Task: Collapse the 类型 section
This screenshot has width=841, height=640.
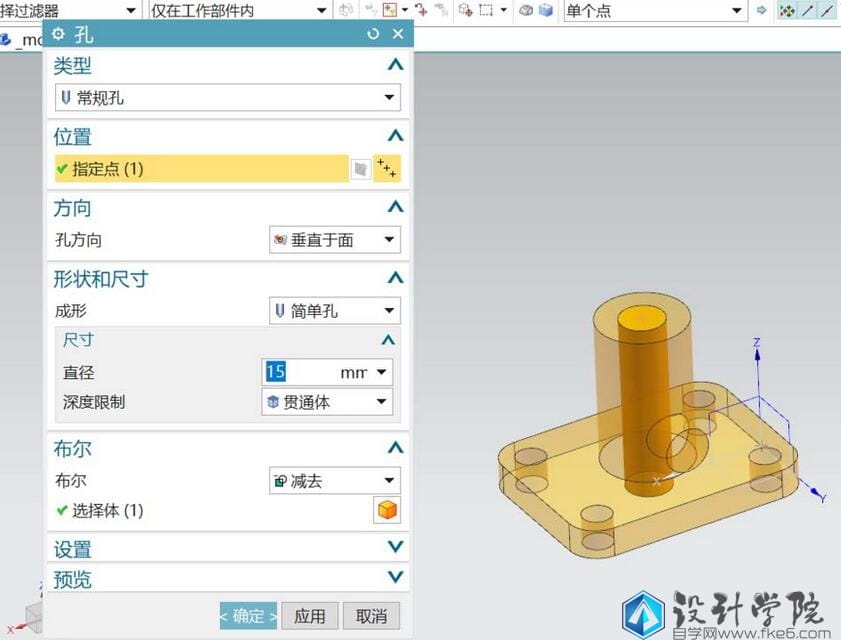Action: (x=395, y=65)
